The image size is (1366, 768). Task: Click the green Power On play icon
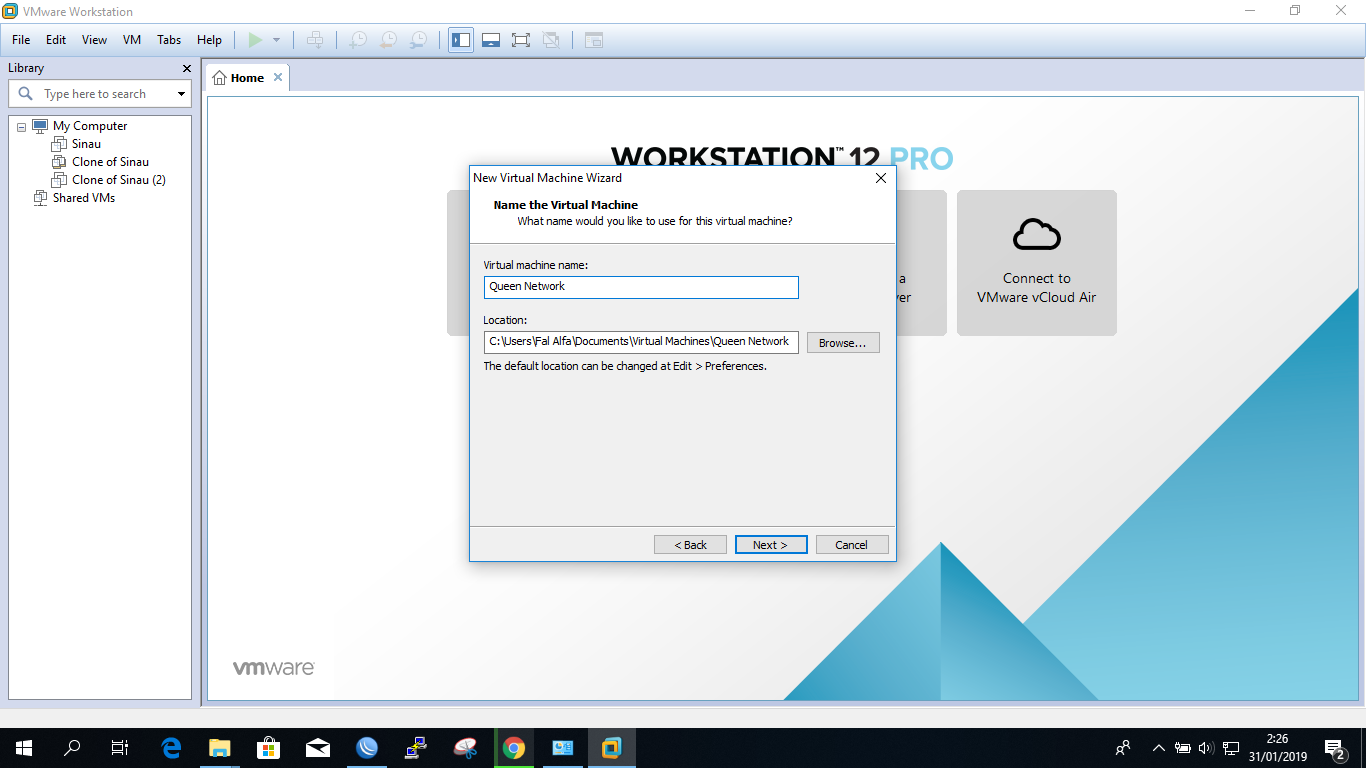click(x=255, y=40)
